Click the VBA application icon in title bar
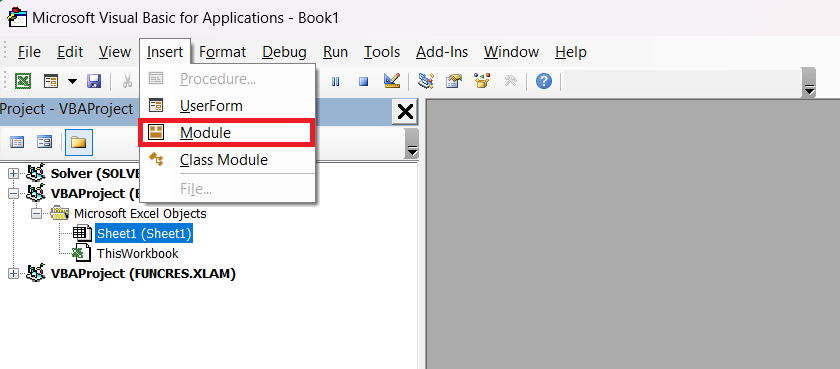This screenshot has width=840, height=369. click(17, 17)
